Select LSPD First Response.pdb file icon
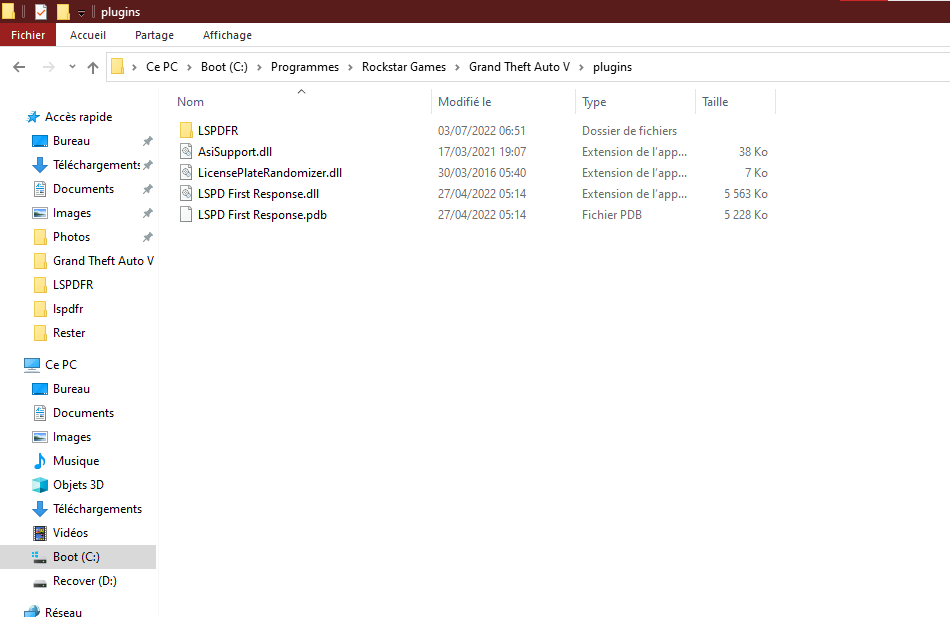 186,215
